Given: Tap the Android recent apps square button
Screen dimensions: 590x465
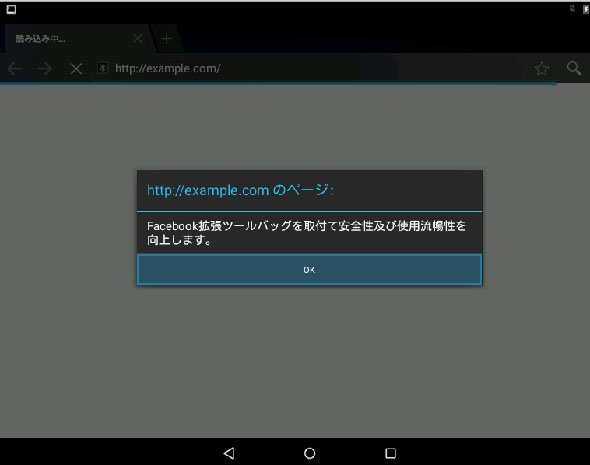Looking at the screenshot, I should (x=390, y=453).
